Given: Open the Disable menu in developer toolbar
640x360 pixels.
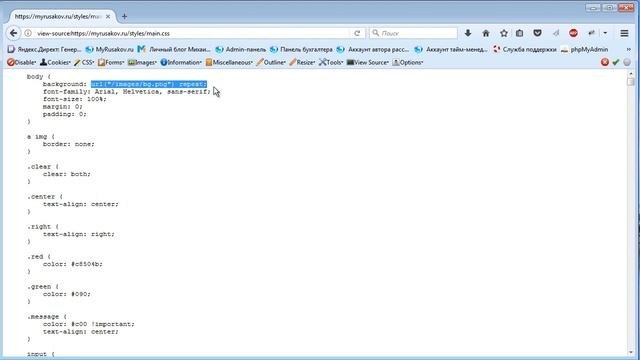Looking at the screenshot, I should point(22,62).
